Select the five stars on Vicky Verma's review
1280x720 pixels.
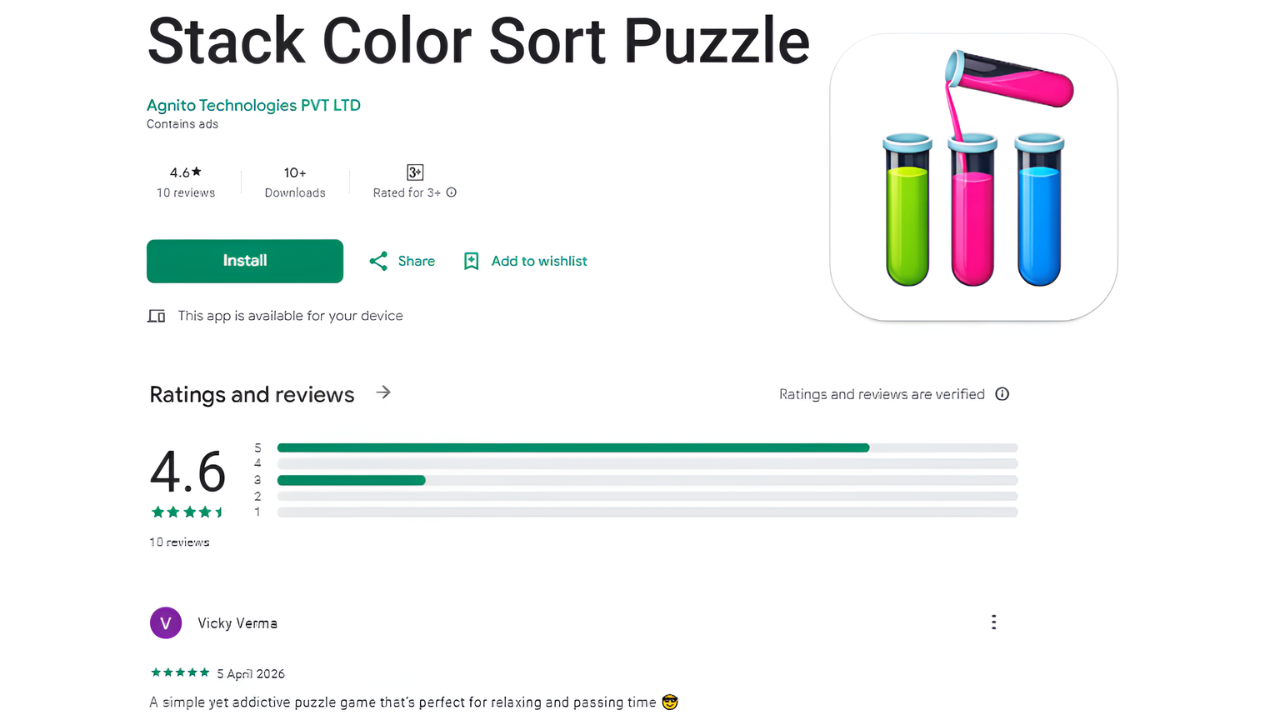(180, 673)
